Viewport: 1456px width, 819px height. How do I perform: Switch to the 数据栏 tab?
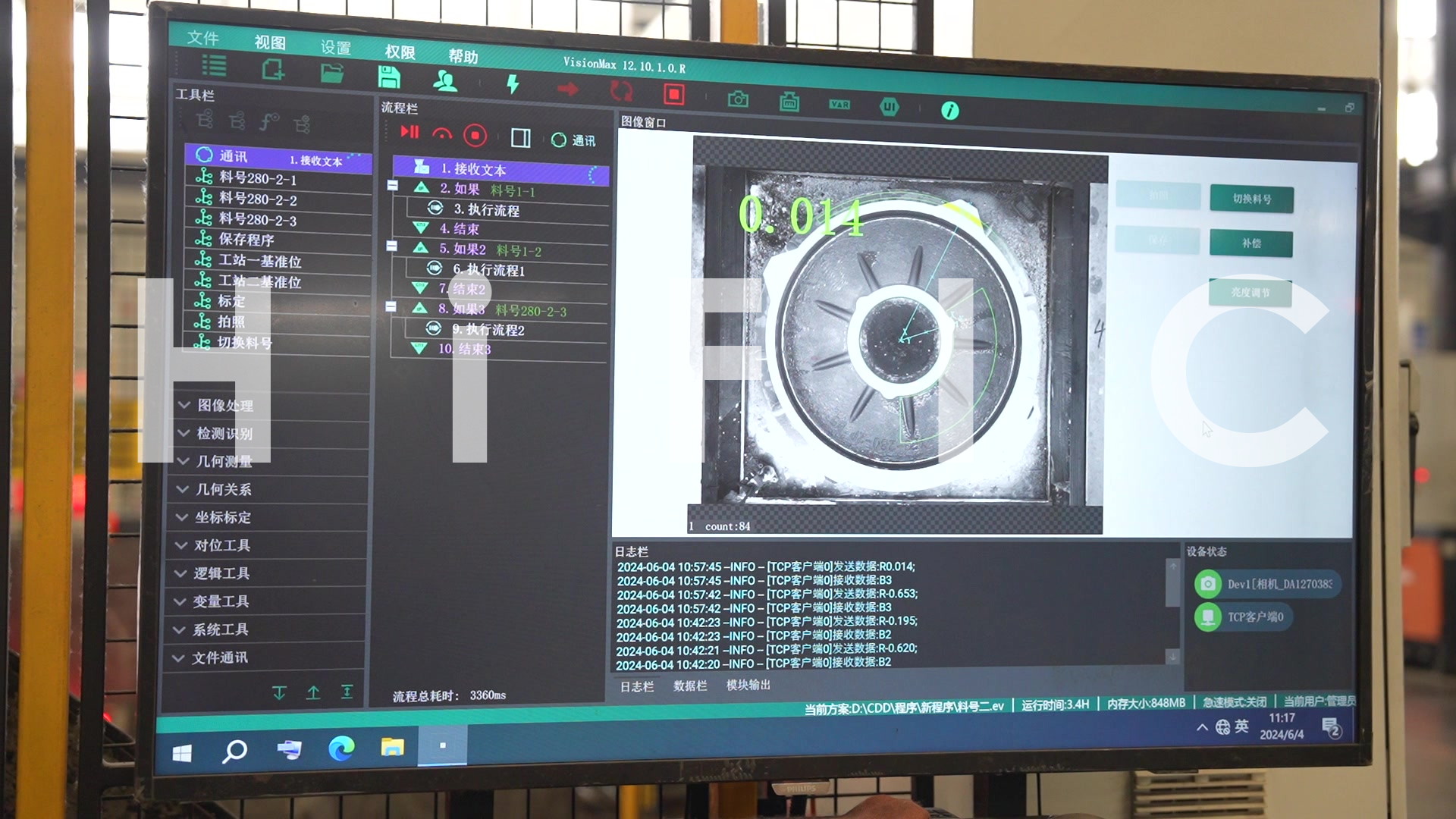[x=690, y=686]
